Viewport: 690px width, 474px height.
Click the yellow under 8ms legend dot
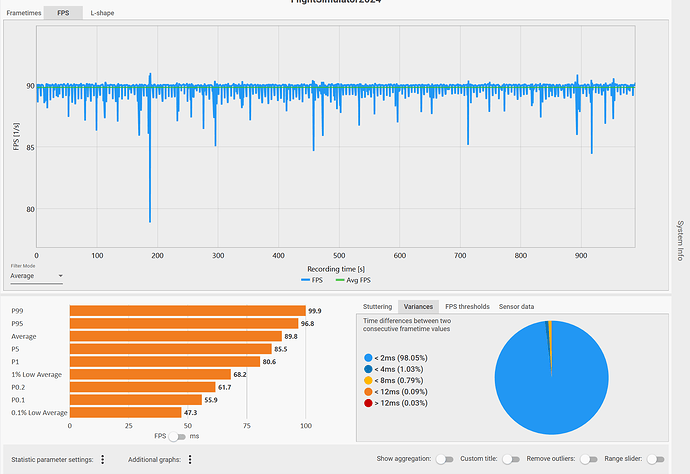coord(368,380)
